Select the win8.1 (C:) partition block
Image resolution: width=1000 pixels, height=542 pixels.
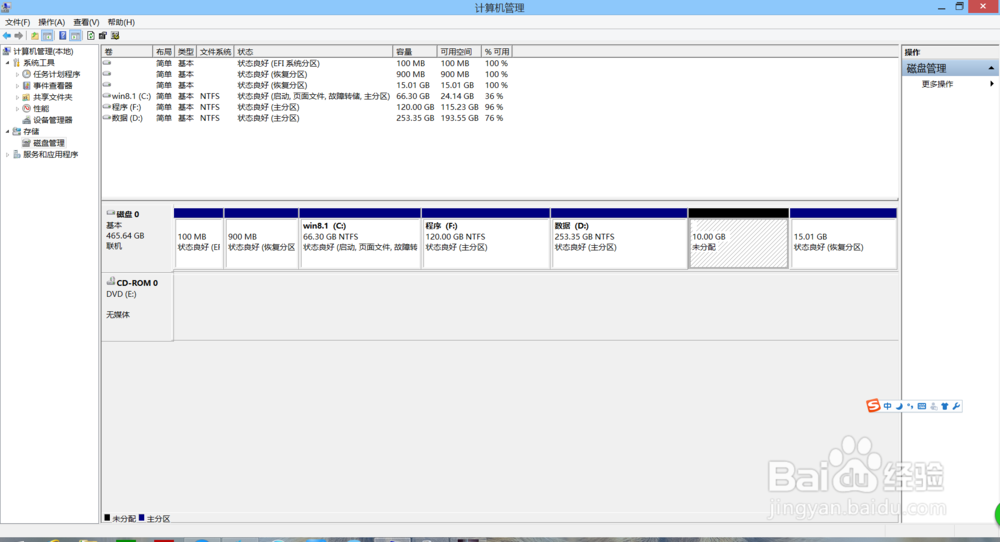tap(360, 238)
